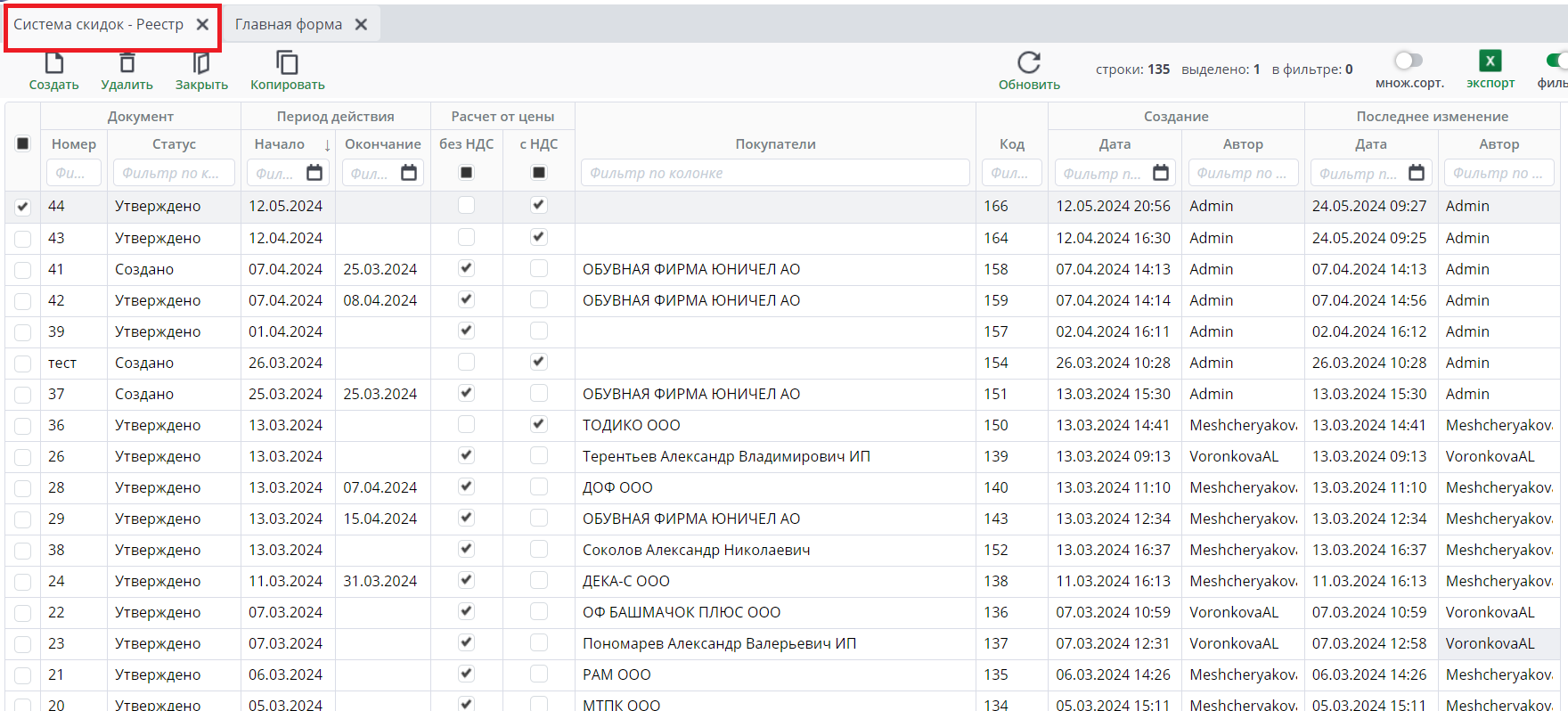The height and width of the screenshot is (711, 1568).
Task: Open calendar picker in Начало filter
Action: point(314,173)
